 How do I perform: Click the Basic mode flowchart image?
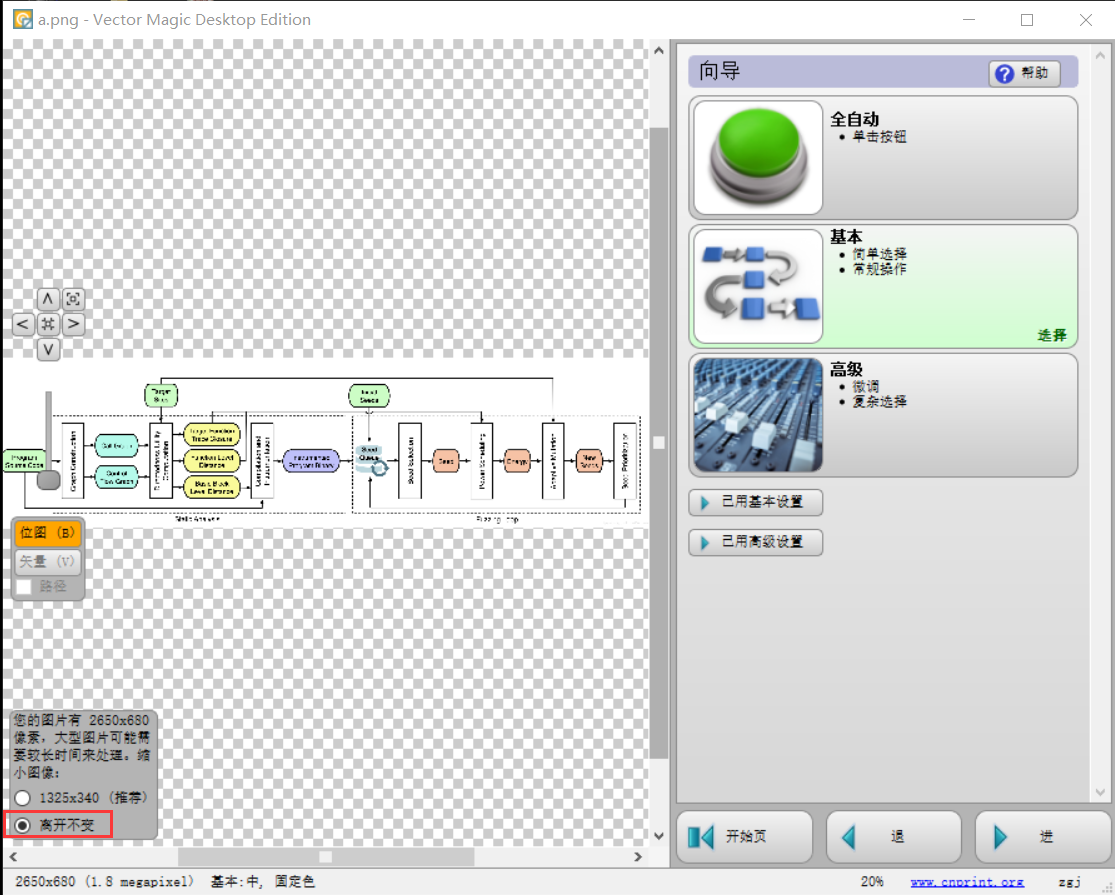pos(758,286)
